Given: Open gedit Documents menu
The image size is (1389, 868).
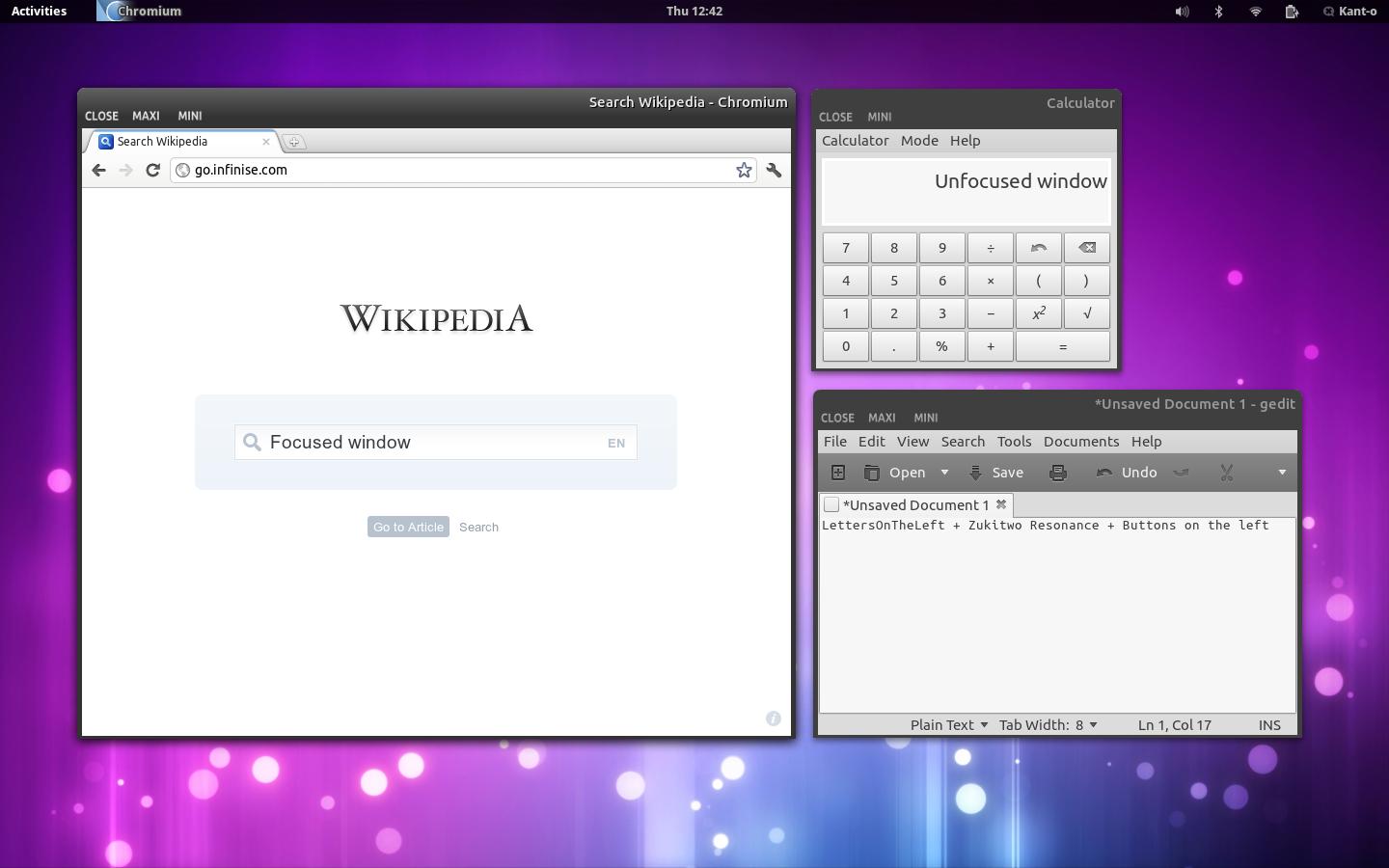Looking at the screenshot, I should tap(1081, 442).
